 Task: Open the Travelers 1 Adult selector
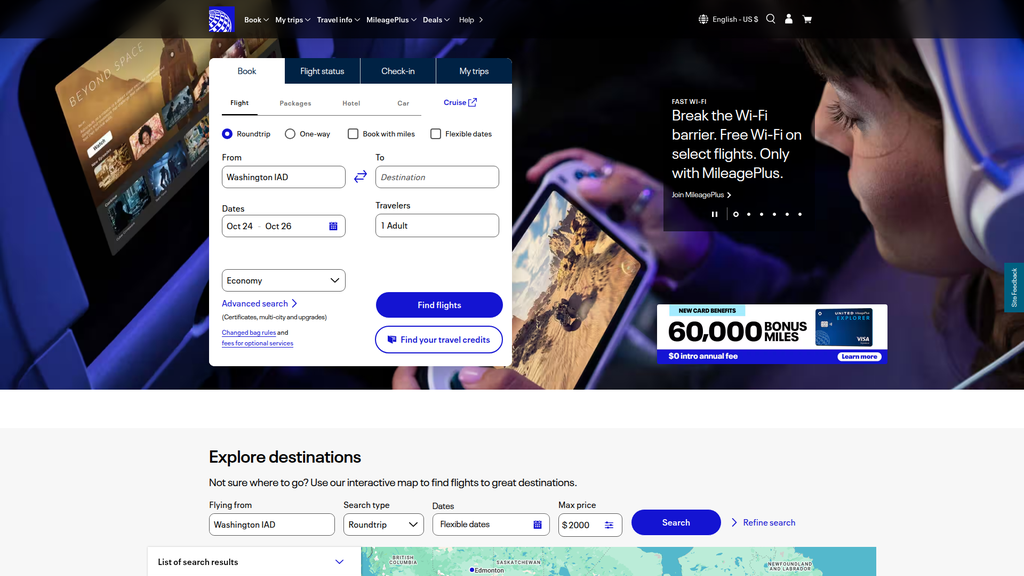437,225
